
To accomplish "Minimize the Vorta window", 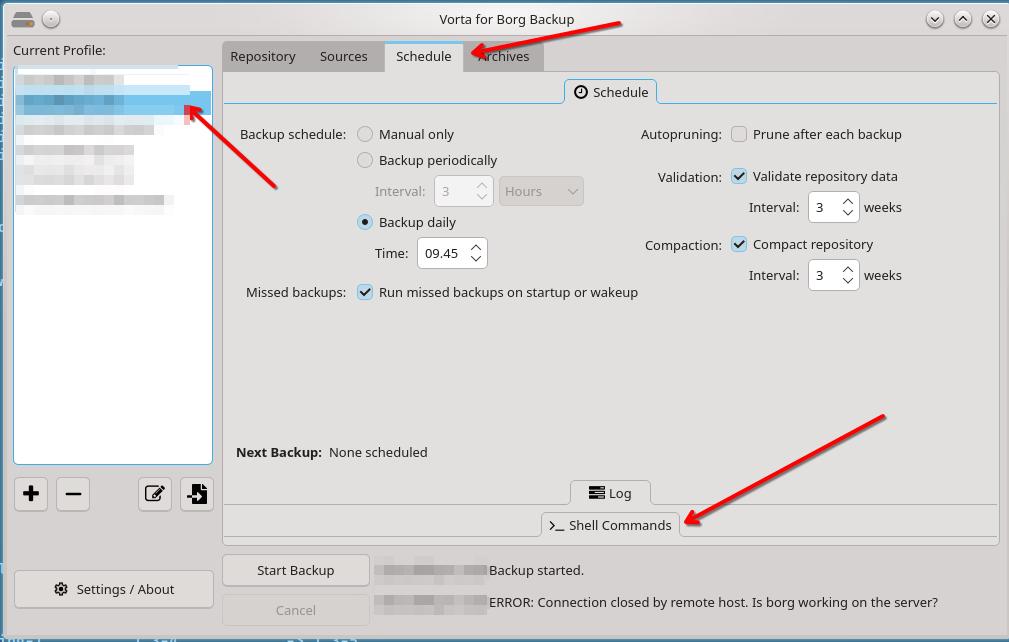I will click(x=934, y=19).
